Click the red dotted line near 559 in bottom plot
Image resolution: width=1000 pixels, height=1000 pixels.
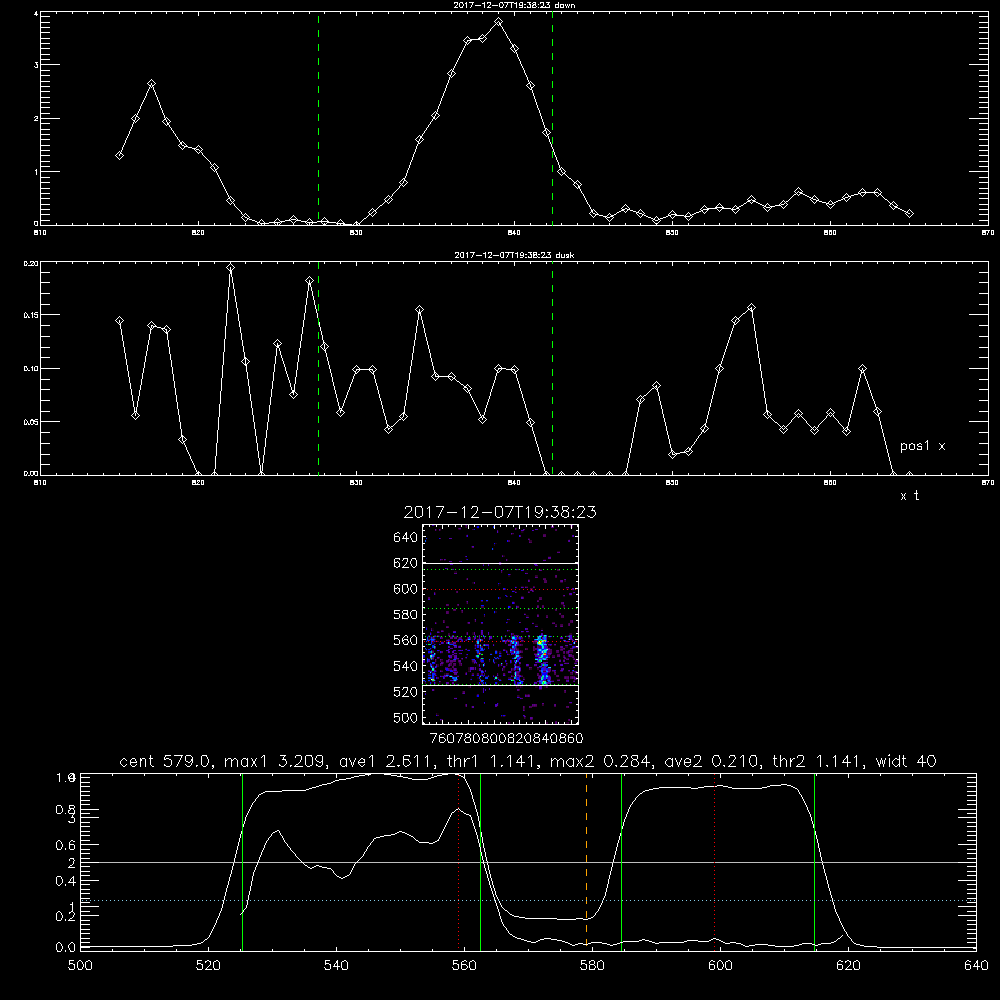tap(459, 860)
